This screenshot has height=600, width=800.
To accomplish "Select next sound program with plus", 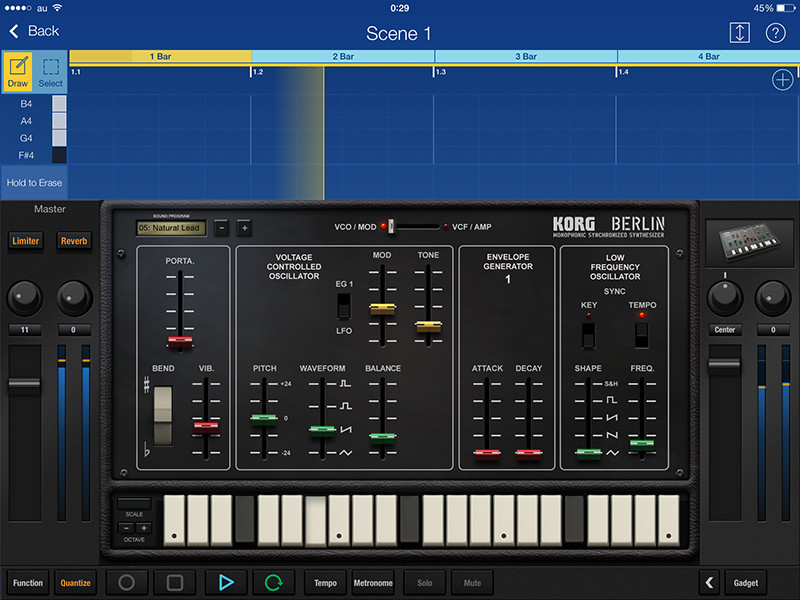I will 244,228.
